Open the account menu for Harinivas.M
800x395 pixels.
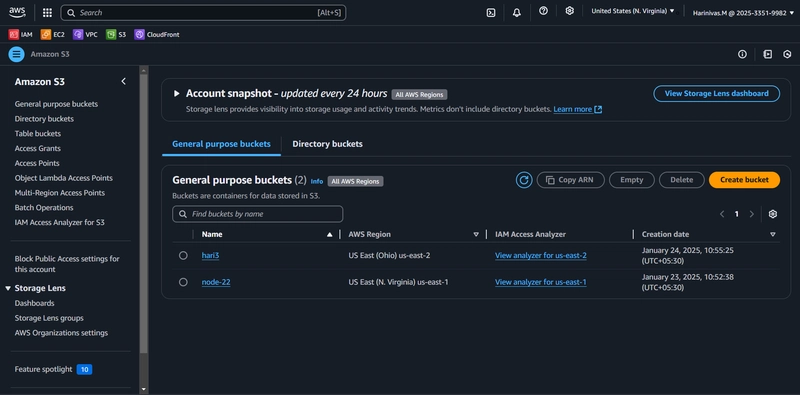tap(743, 13)
